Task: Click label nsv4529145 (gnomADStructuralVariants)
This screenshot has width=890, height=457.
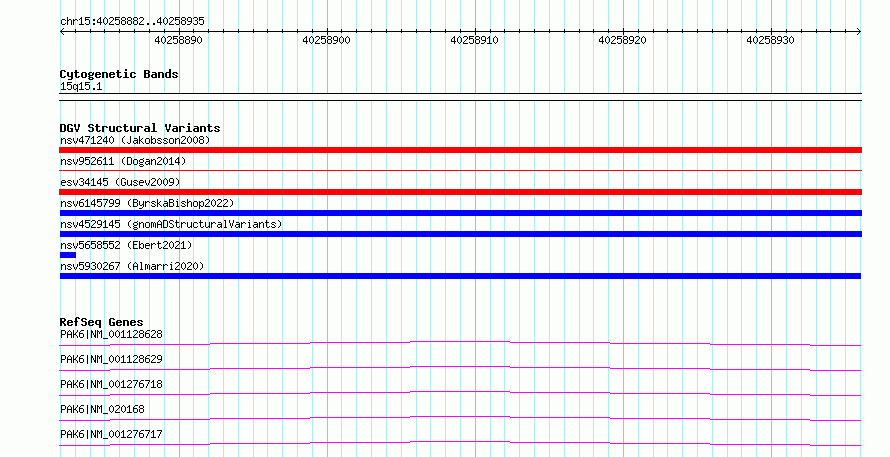Action: pos(171,224)
